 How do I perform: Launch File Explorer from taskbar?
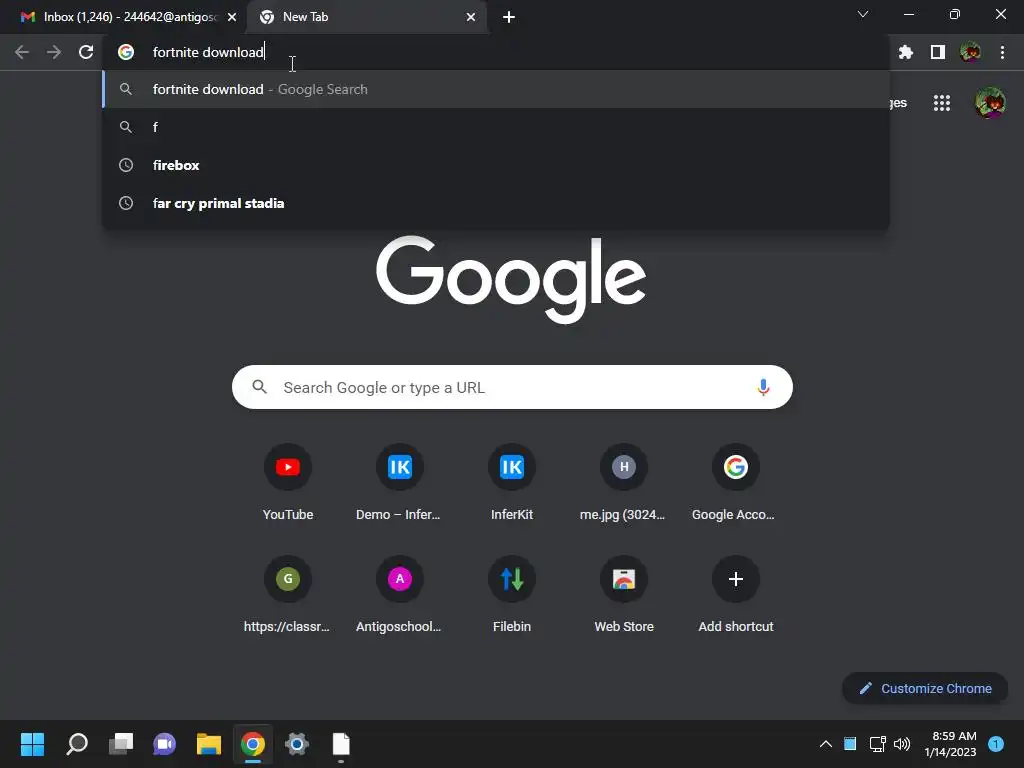[209, 744]
